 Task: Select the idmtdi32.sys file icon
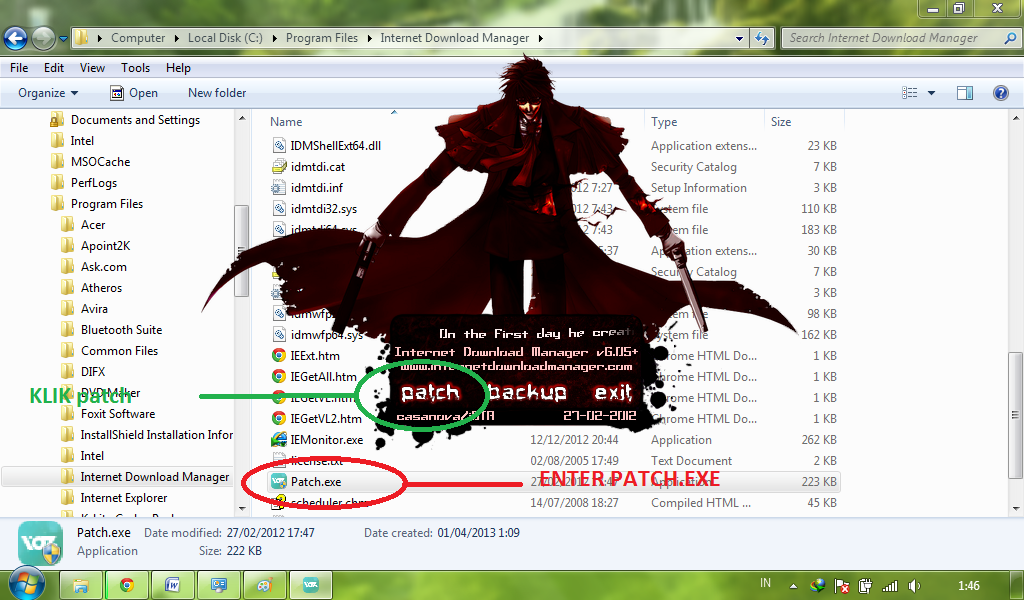279,209
